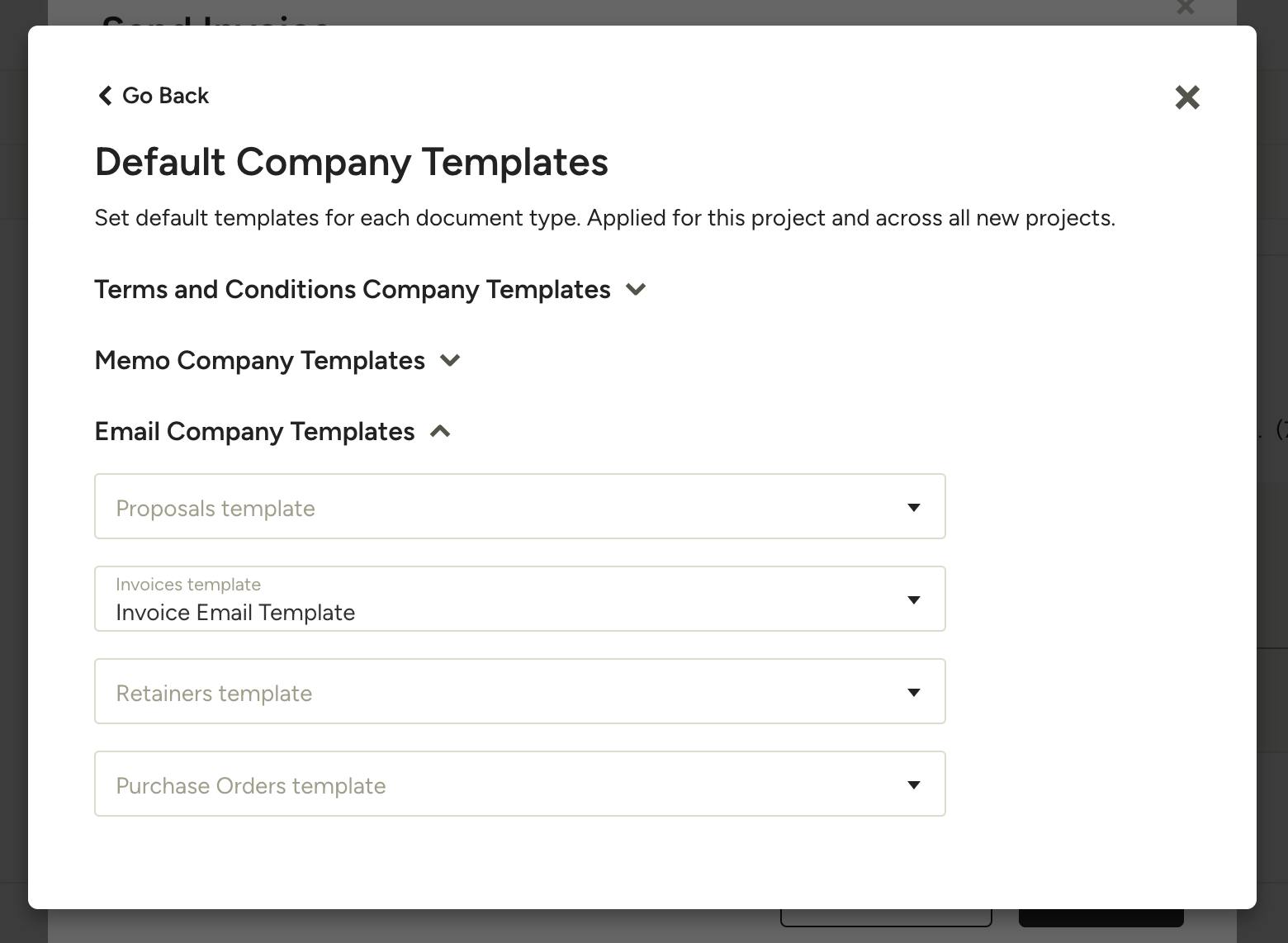
Task: Click the Proposals template dropdown arrow icon
Action: 914,507
